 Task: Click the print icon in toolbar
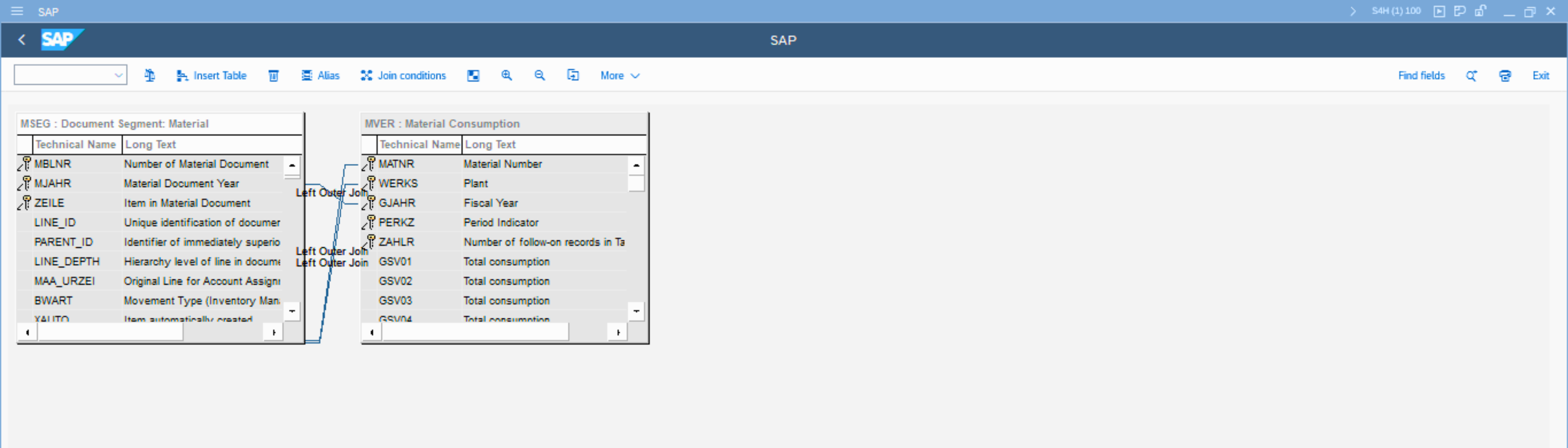(1505, 75)
